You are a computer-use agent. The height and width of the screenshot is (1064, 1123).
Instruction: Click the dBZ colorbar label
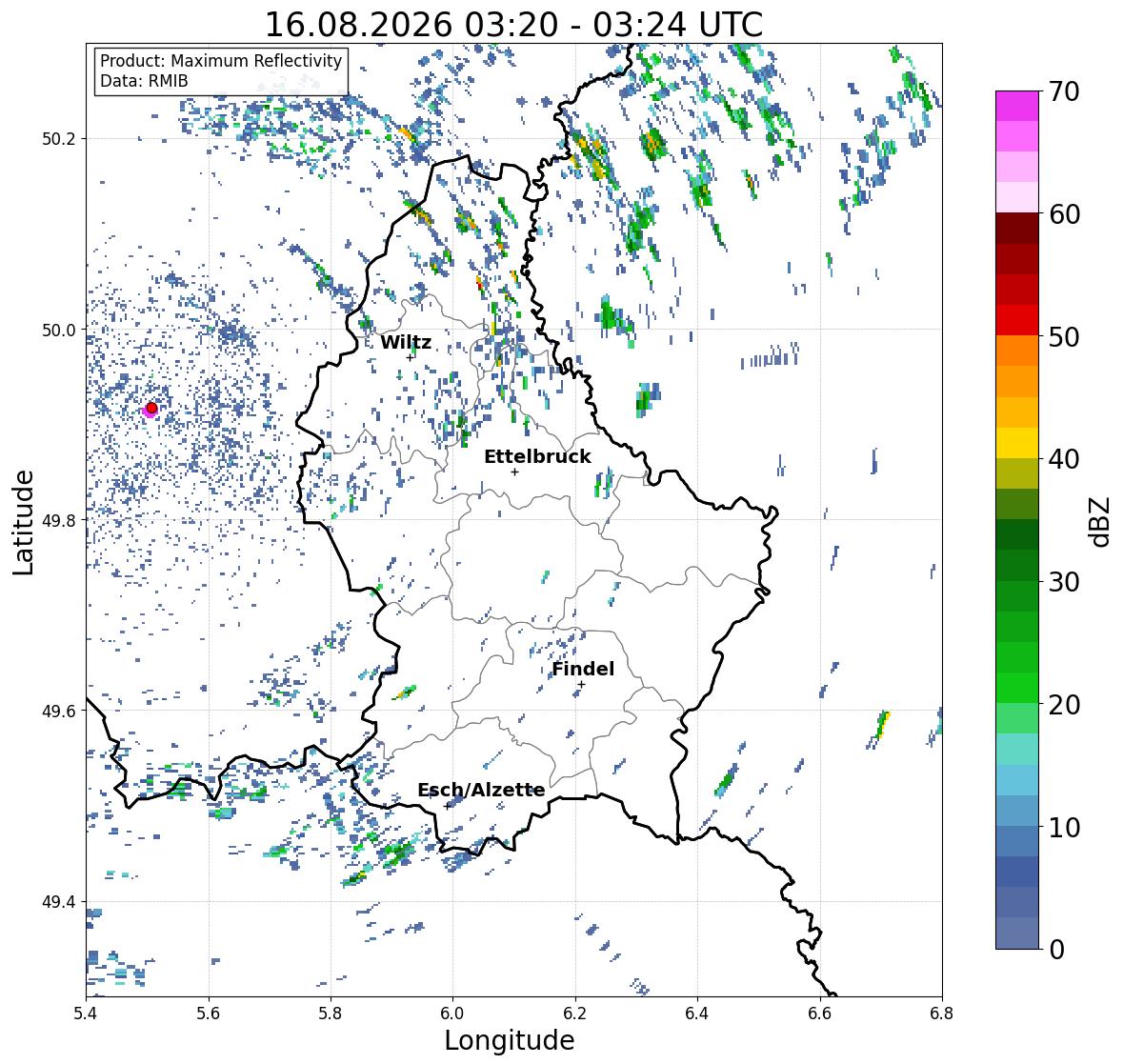1101,522
